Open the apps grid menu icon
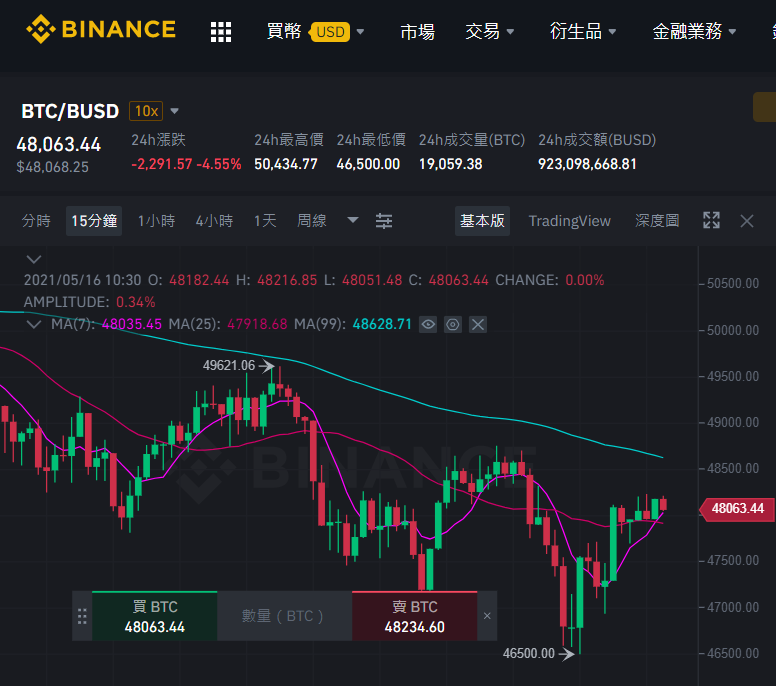 click(221, 32)
